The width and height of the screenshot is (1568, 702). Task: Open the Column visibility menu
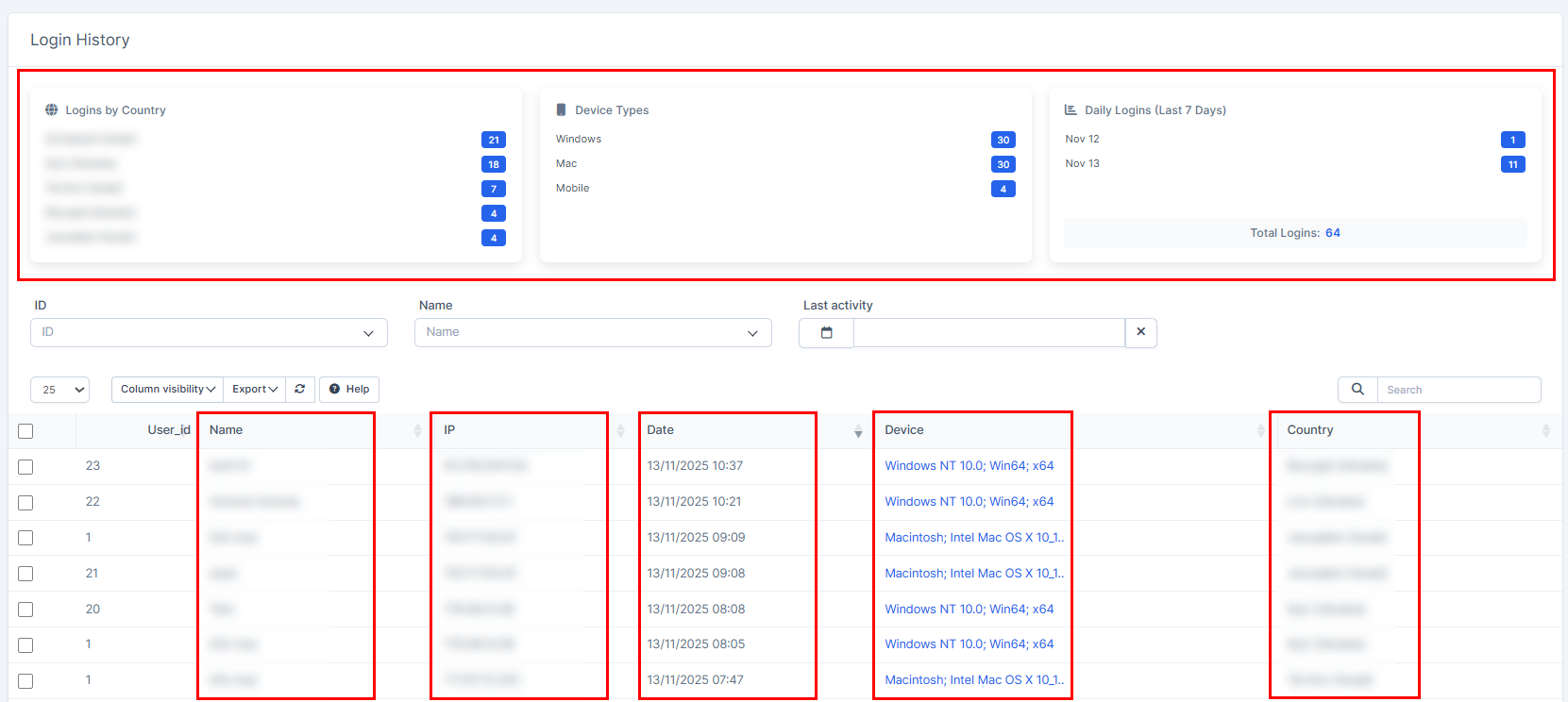click(167, 389)
